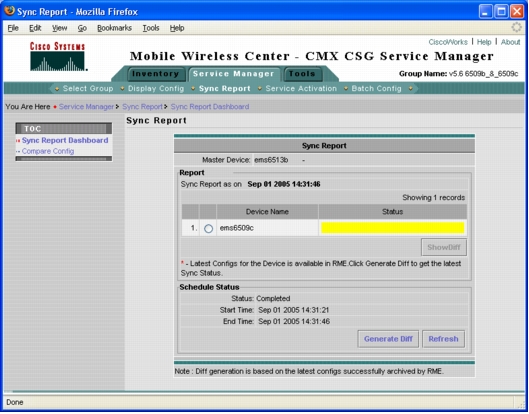Open Select Group sub-navigation item
Viewport: 529px width, 414px height.
pos(88,89)
